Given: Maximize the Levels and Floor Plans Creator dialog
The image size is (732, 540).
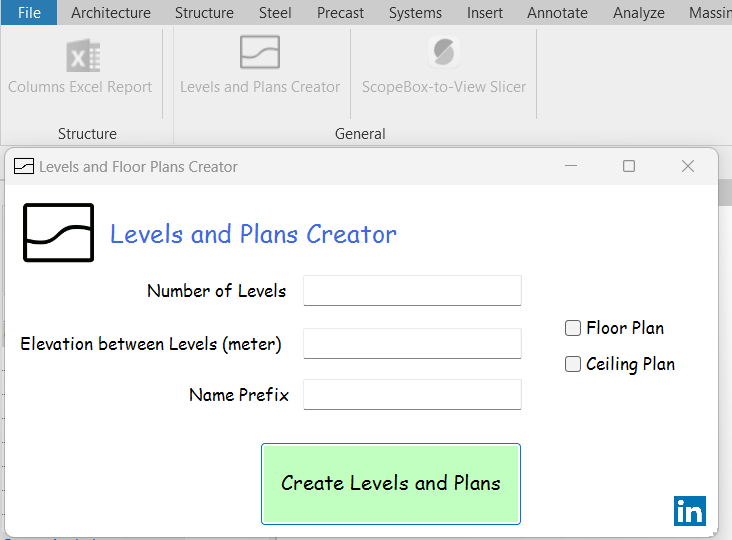Looking at the screenshot, I should coord(629,166).
